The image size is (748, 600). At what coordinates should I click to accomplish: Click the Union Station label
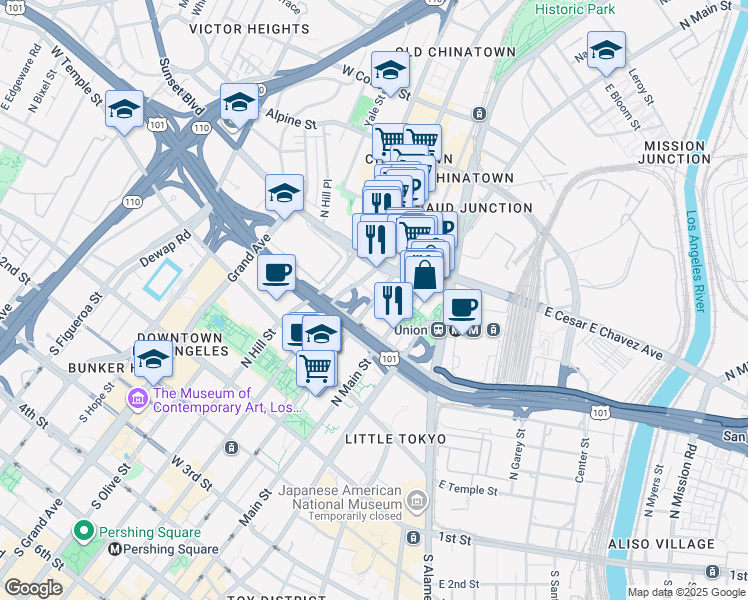point(411,330)
